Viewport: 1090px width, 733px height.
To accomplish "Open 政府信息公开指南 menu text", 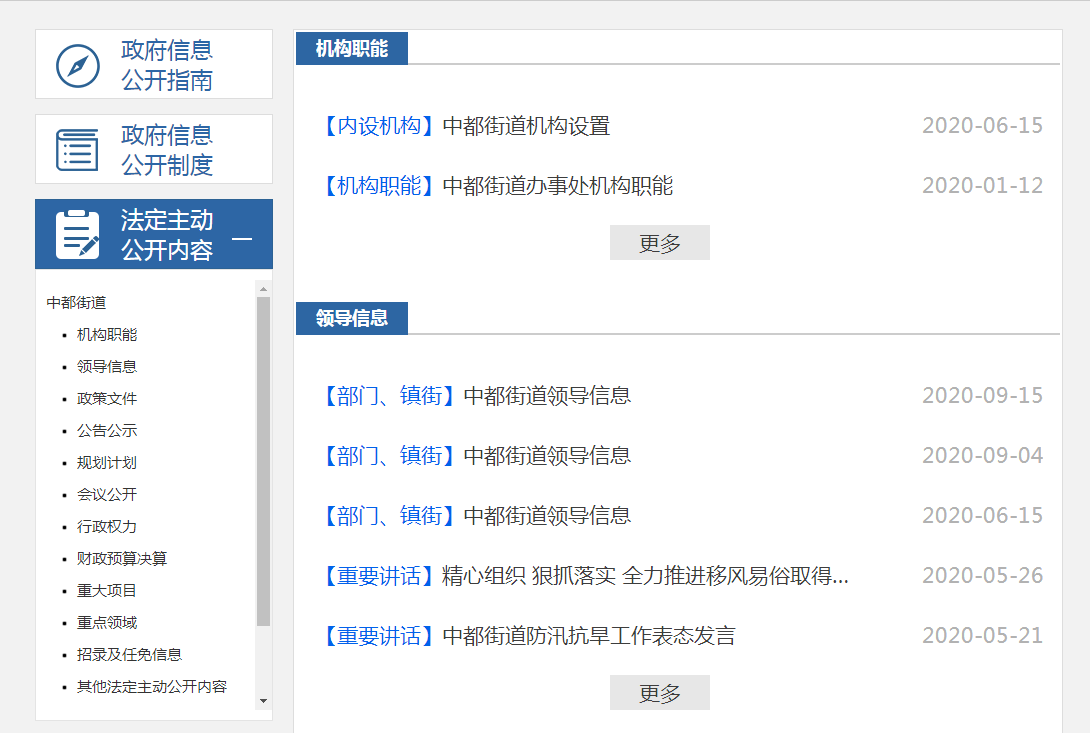I will 167,65.
